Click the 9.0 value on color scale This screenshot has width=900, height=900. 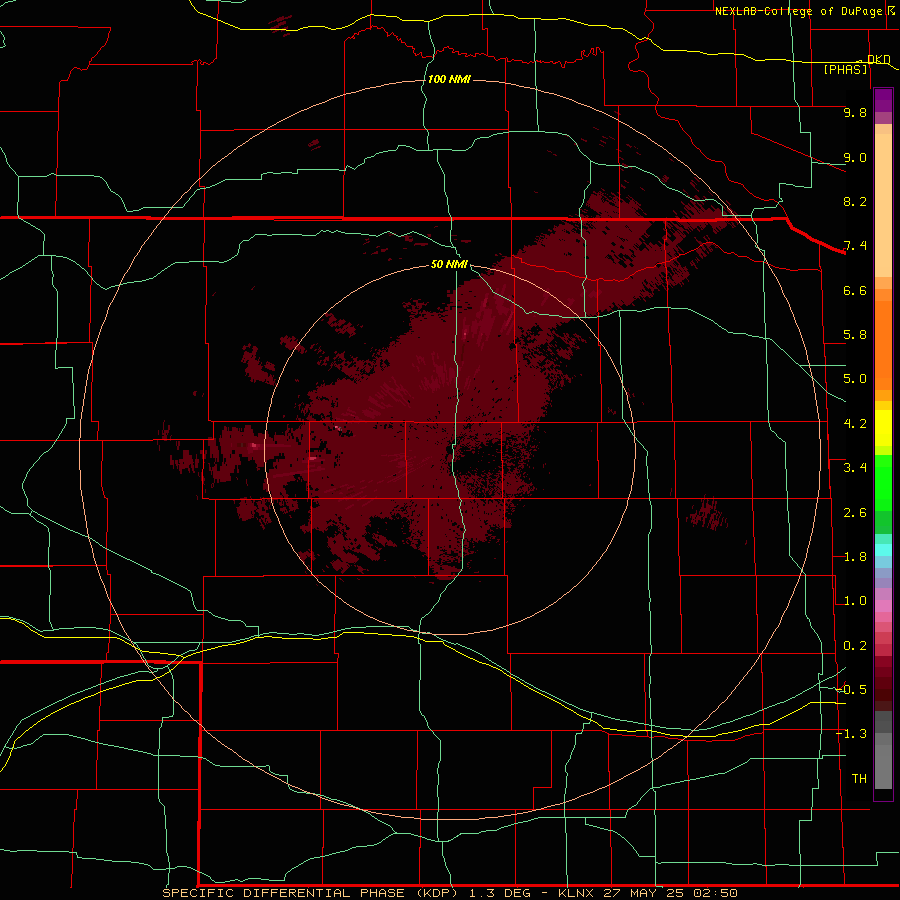(x=855, y=157)
